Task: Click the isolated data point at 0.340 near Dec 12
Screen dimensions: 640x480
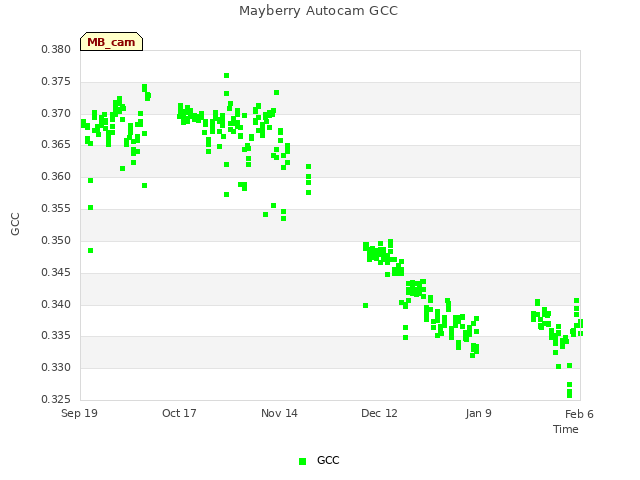Action: click(x=365, y=305)
